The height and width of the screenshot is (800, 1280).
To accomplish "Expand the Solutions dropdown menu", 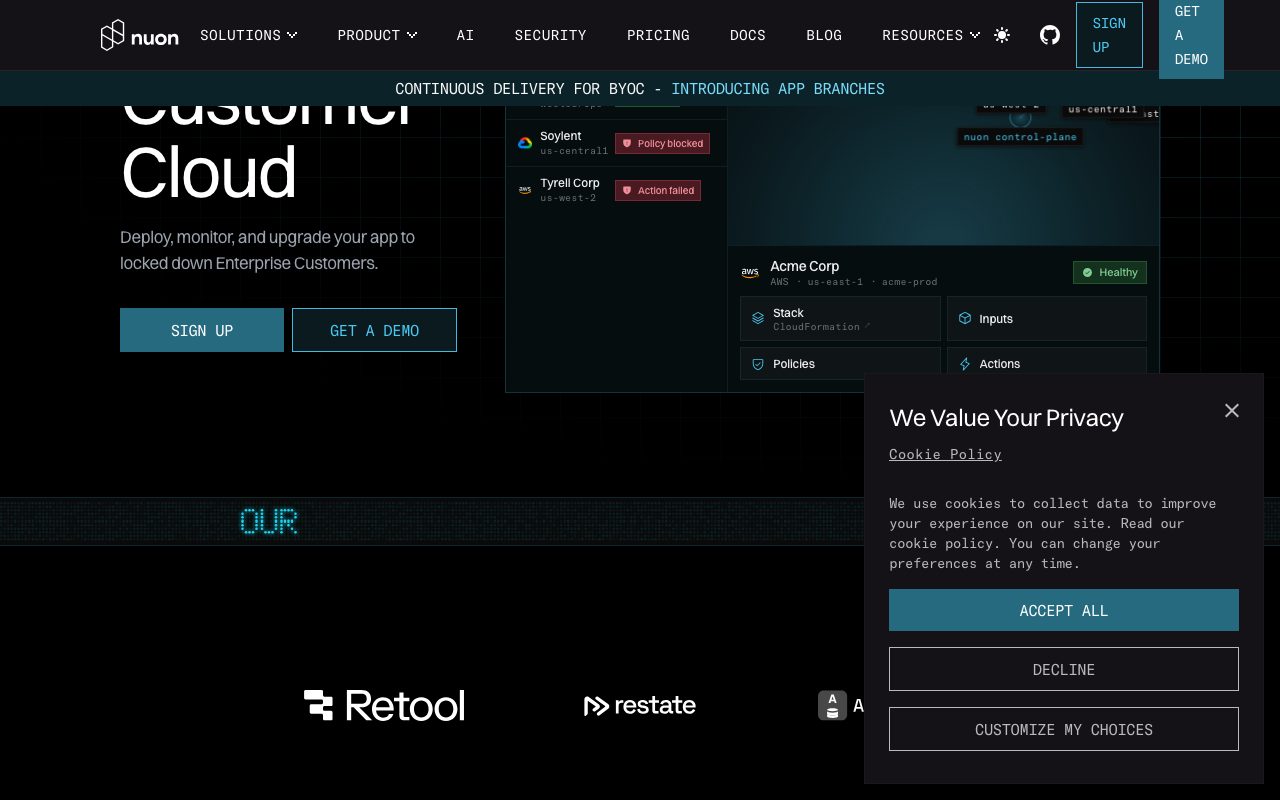I will [x=249, y=35].
